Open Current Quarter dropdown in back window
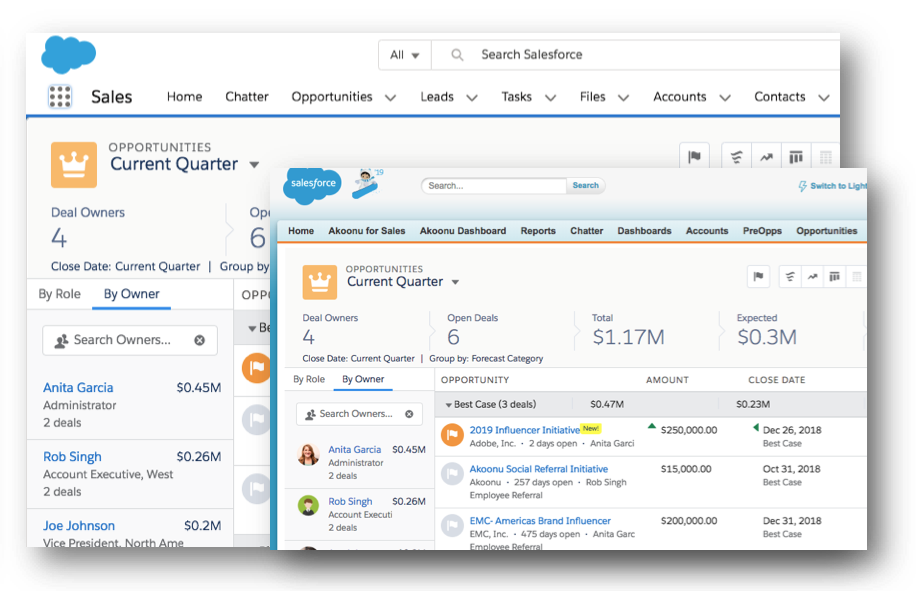This screenshot has height=591, width=916. pos(254,165)
